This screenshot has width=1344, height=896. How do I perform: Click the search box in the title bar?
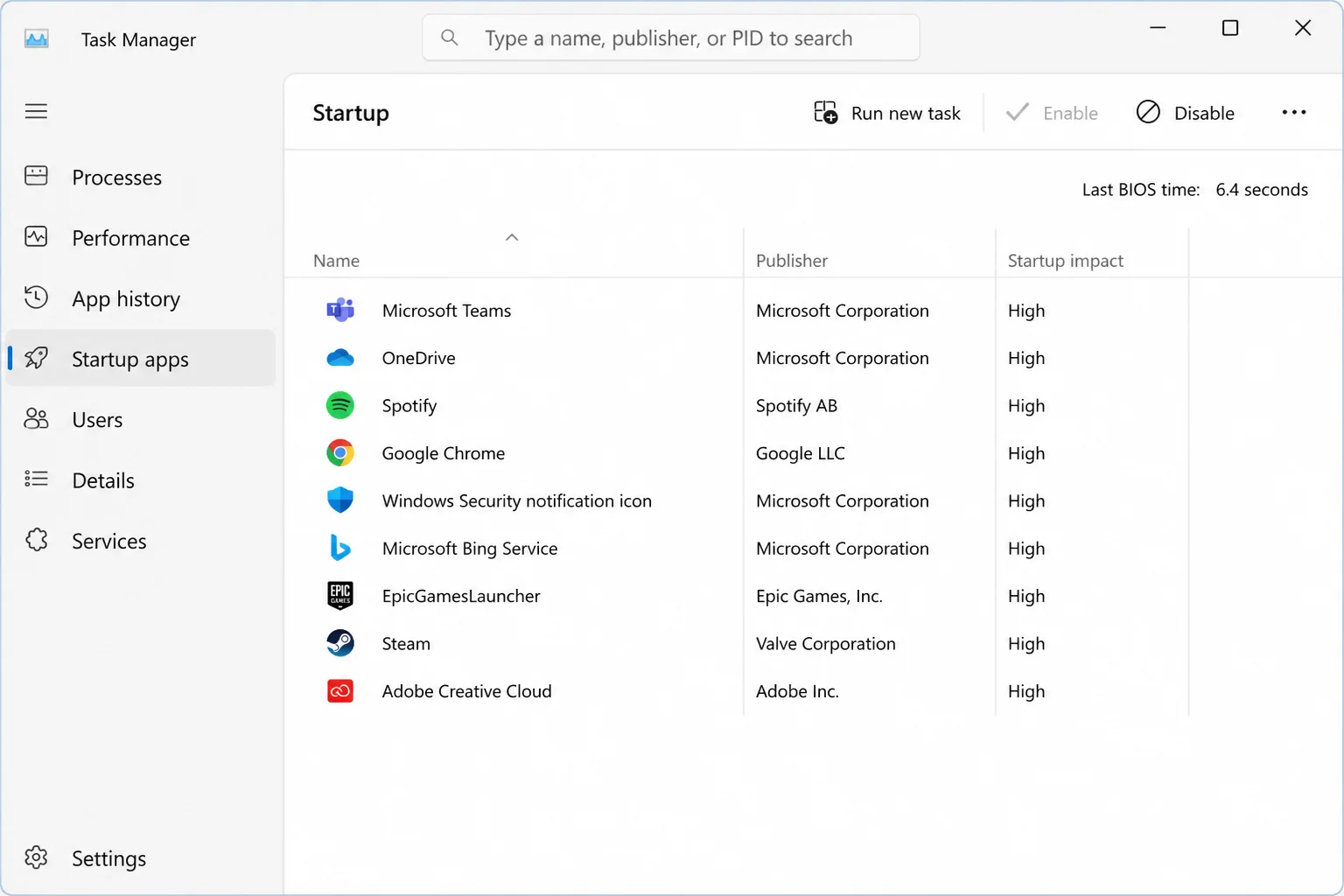click(671, 38)
